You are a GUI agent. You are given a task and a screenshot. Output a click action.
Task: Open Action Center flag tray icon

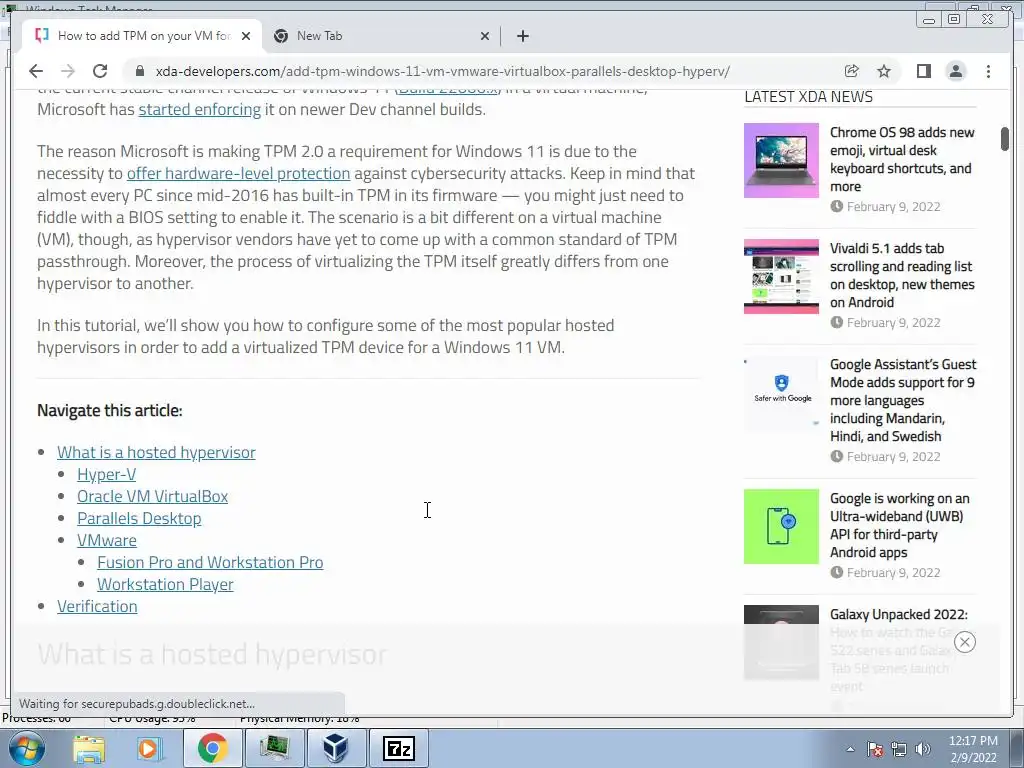click(x=874, y=749)
